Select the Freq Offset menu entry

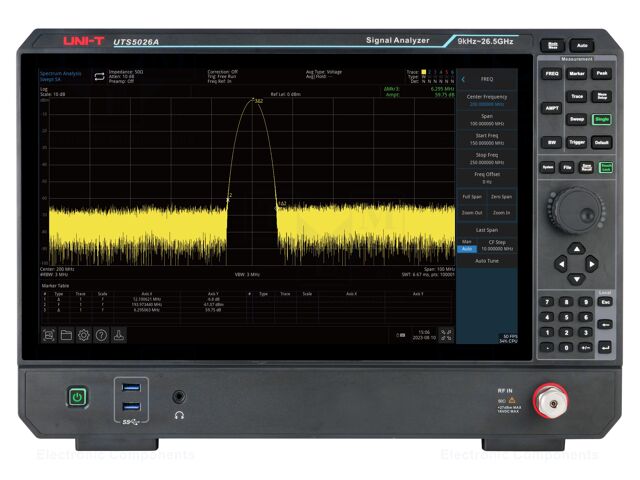(487, 178)
